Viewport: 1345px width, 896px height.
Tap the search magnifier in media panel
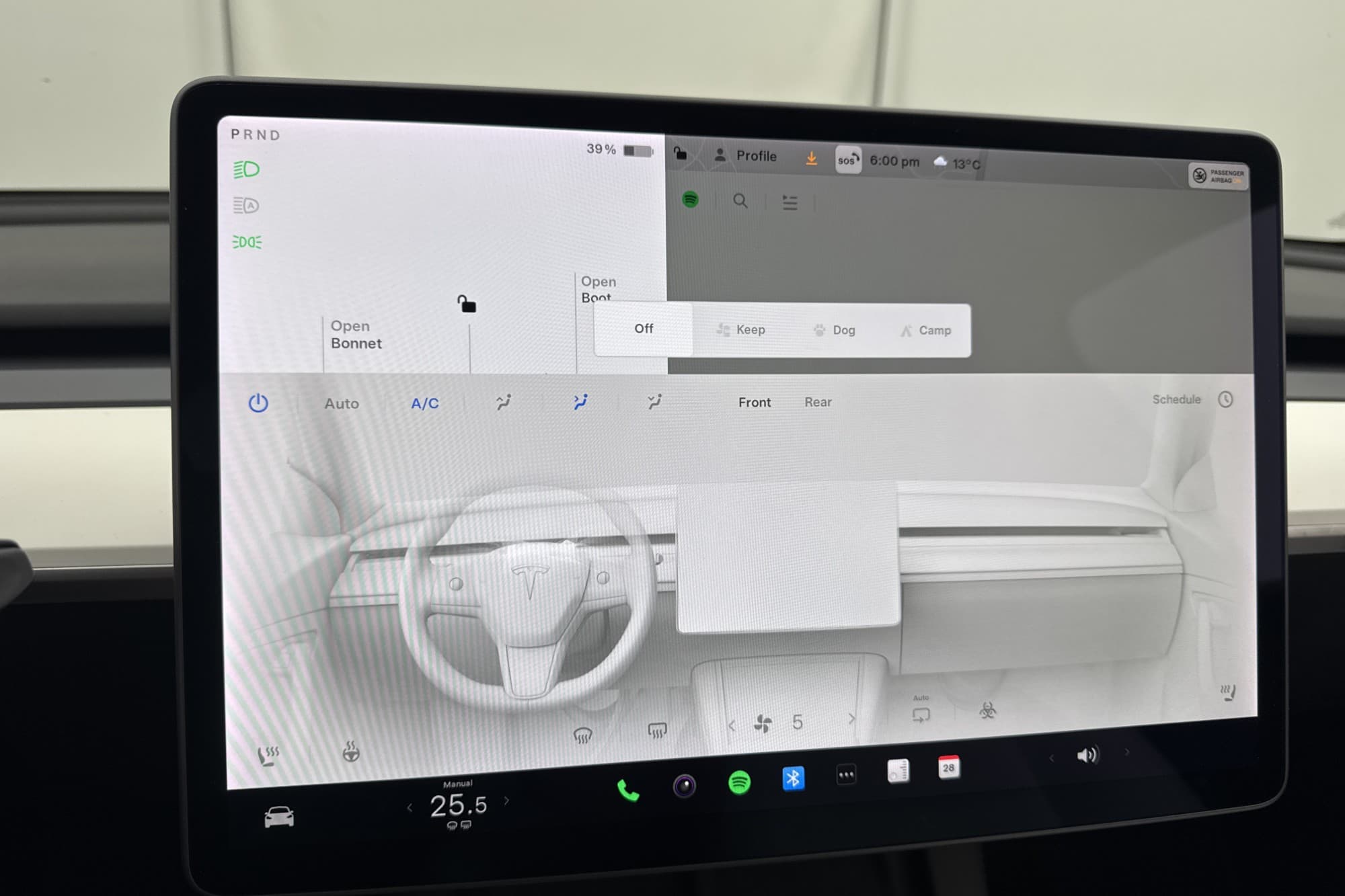740,201
